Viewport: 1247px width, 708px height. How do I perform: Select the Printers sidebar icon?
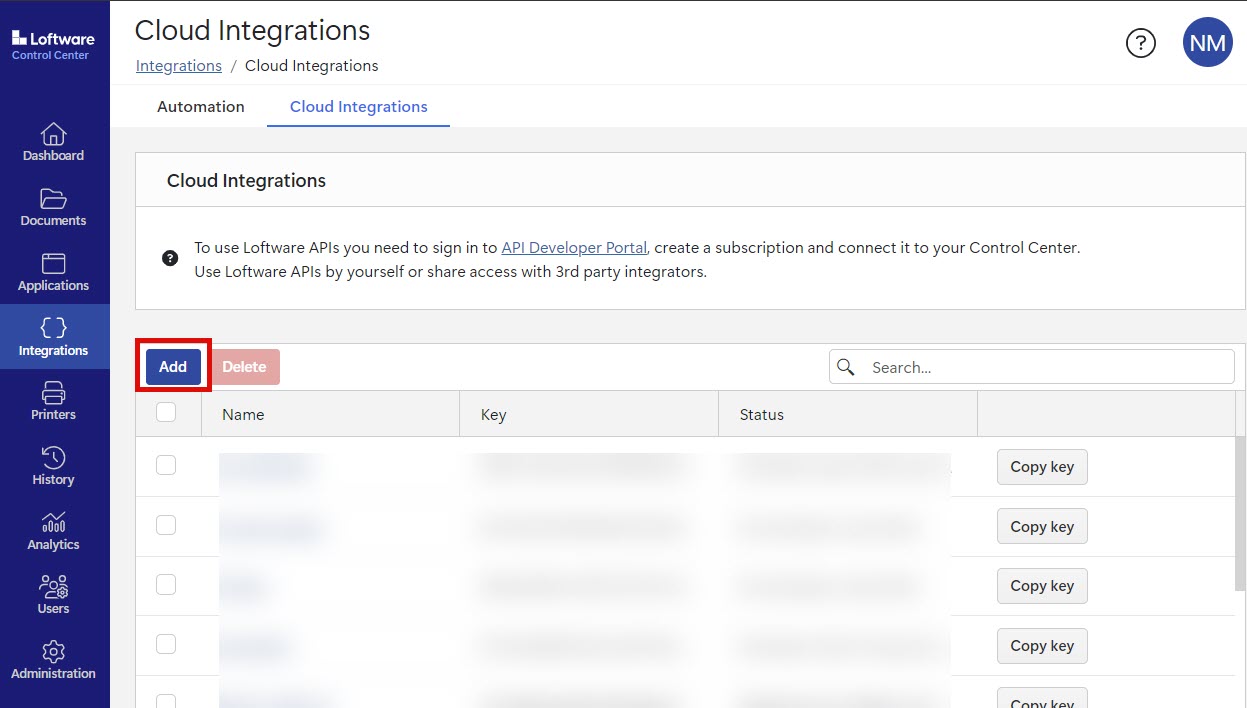tap(54, 394)
